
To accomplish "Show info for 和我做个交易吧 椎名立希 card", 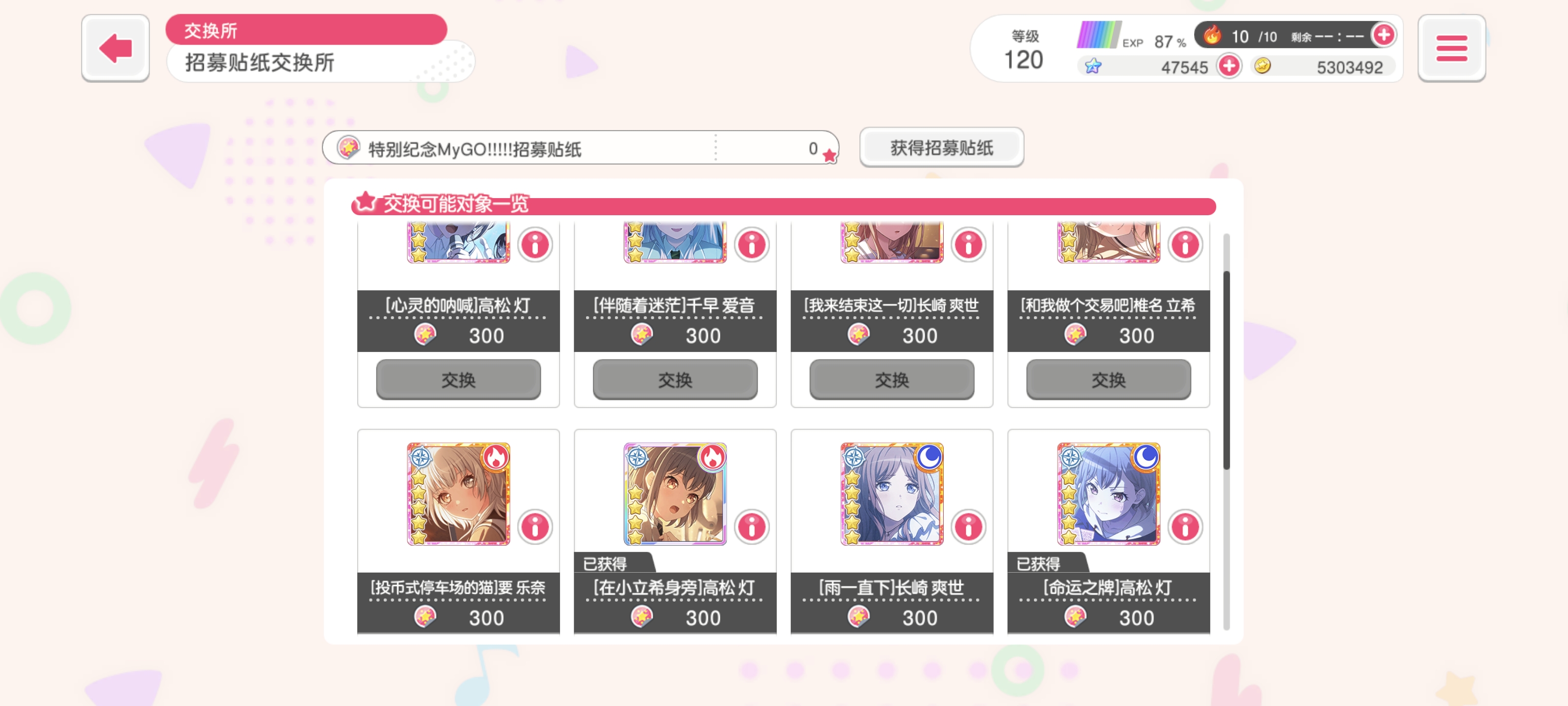I will click(1185, 245).
